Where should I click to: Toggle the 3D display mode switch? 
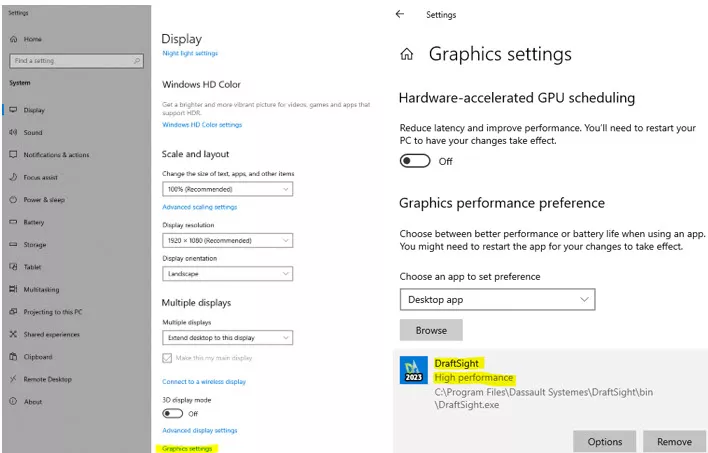click(x=173, y=413)
